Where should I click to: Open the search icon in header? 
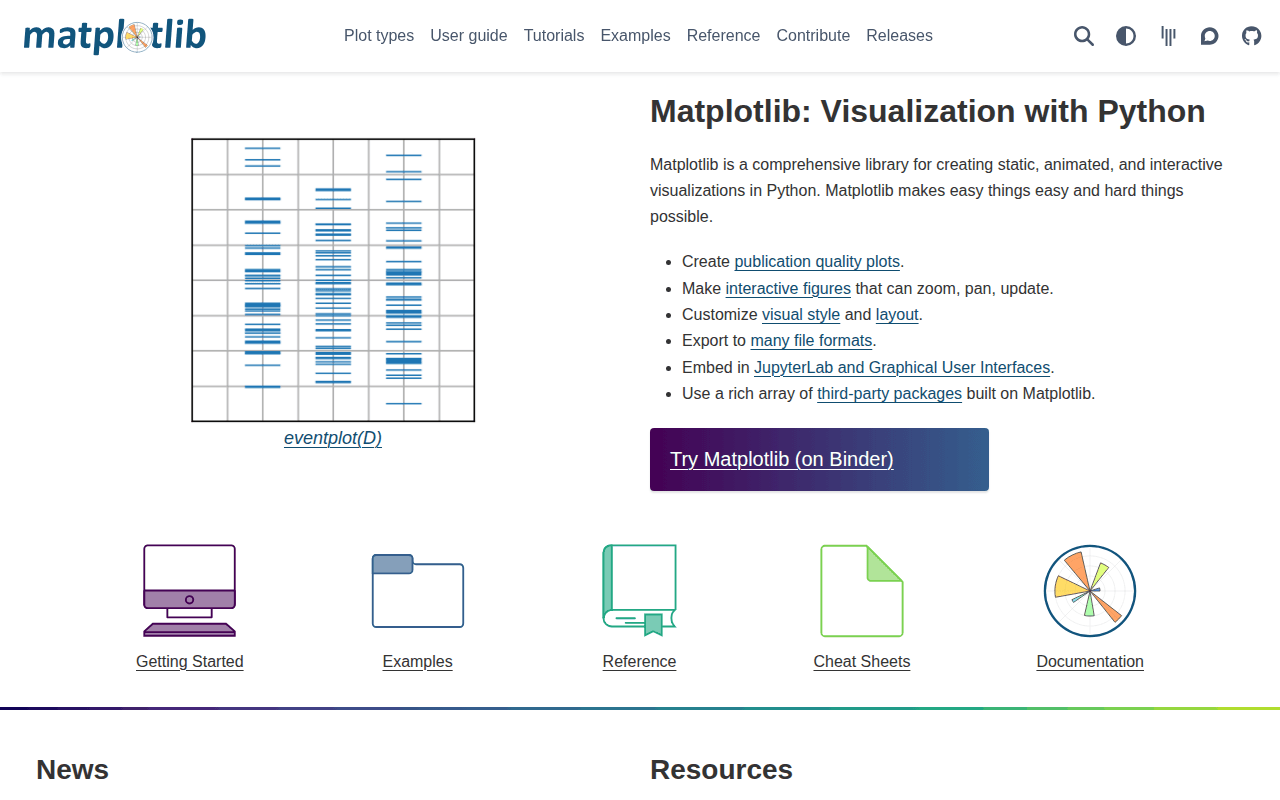point(1084,36)
